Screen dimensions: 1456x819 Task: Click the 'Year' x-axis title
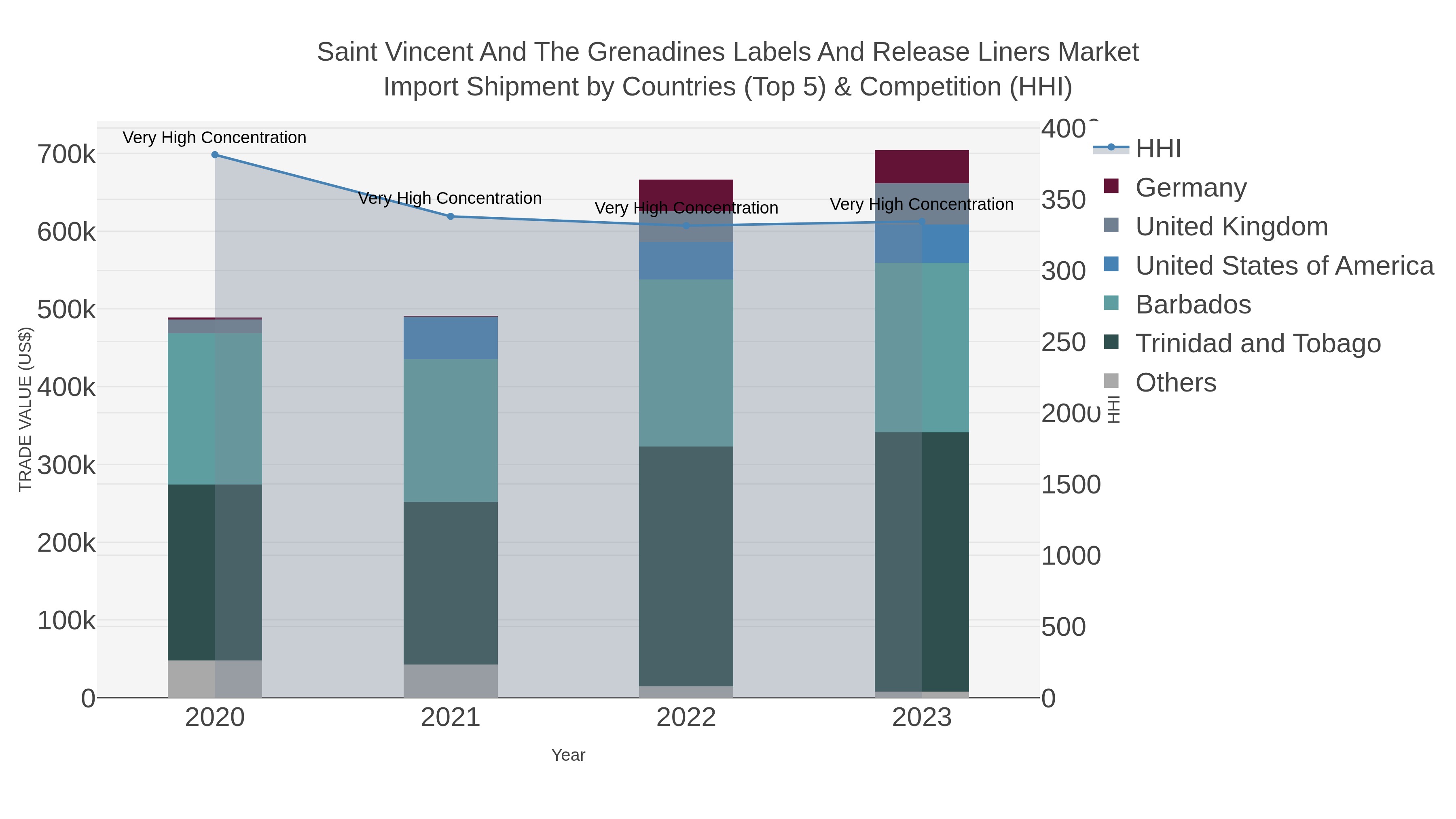(x=568, y=755)
